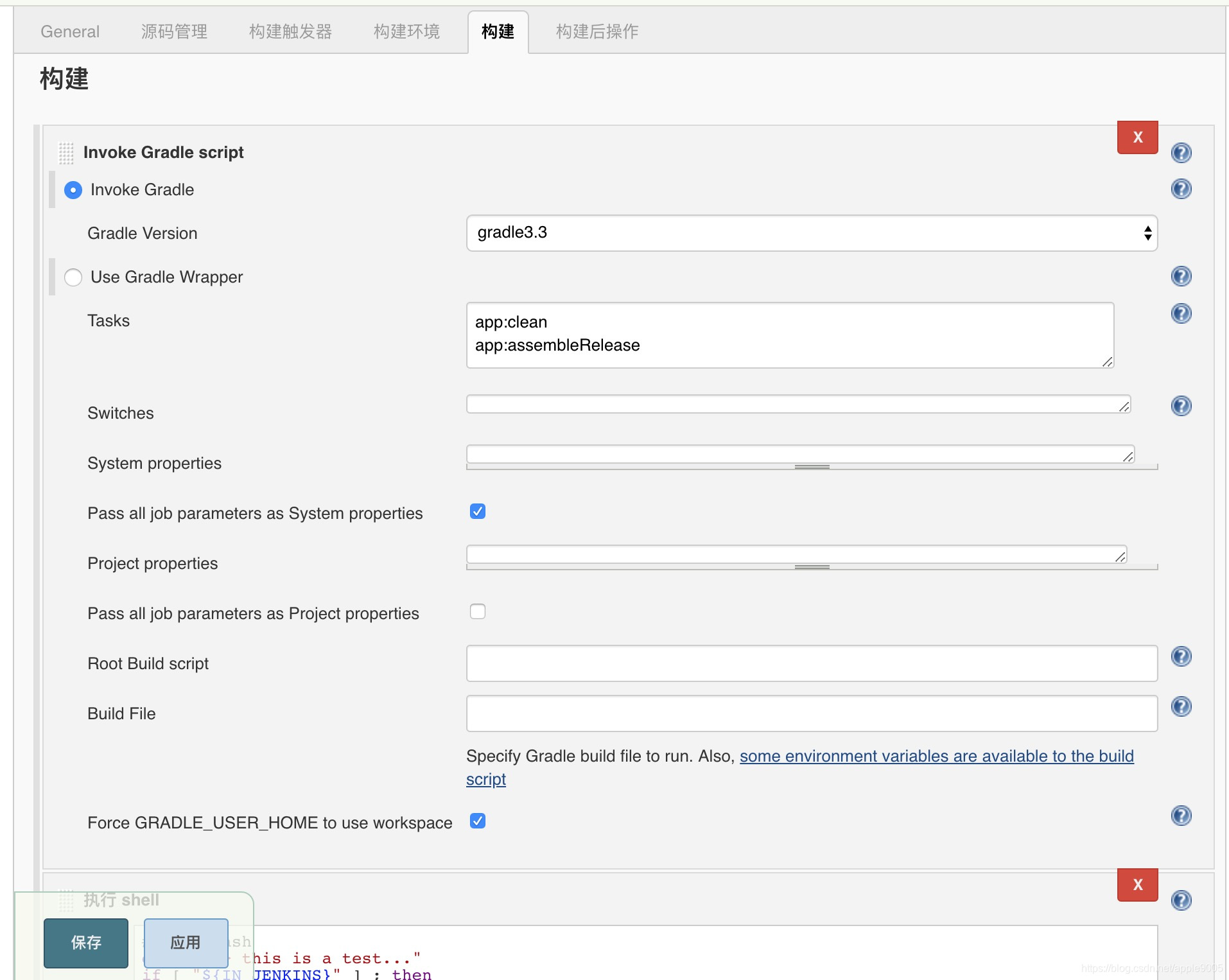Open help icon beside Invoke Gradle radio
Viewport: 1229px width, 980px height.
click(1181, 189)
